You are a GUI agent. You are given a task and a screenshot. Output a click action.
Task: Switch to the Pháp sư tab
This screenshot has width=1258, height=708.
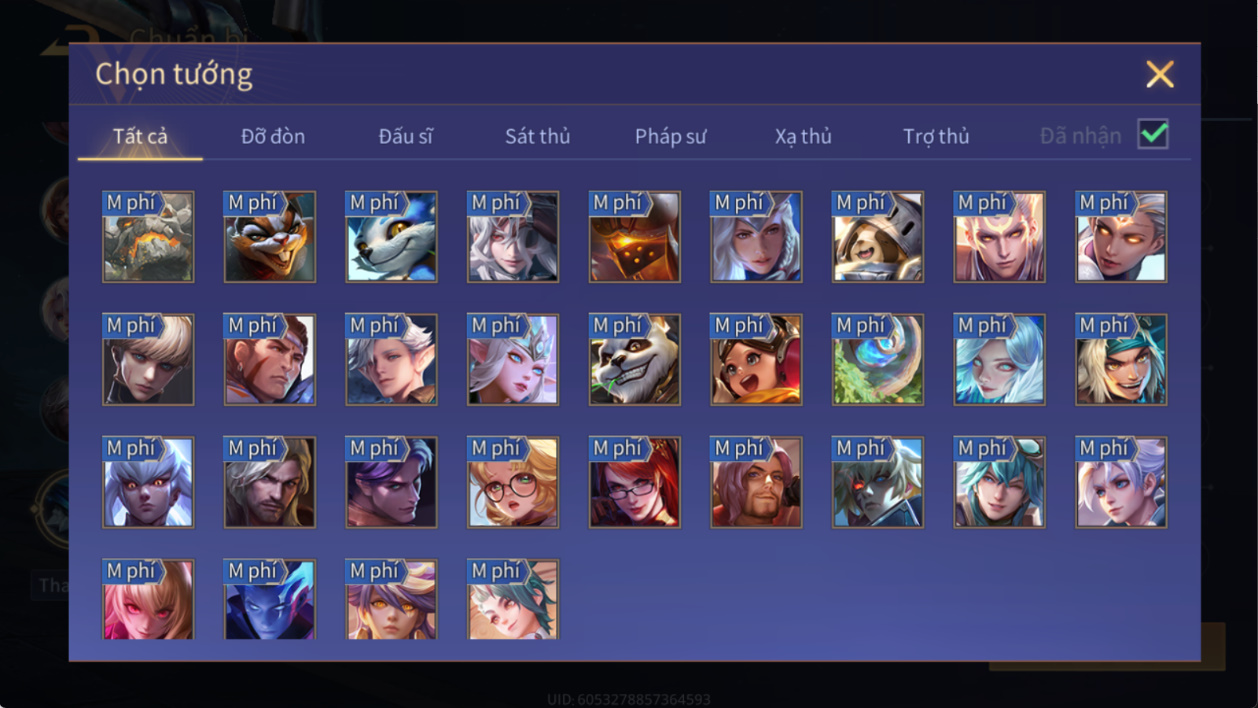point(670,136)
